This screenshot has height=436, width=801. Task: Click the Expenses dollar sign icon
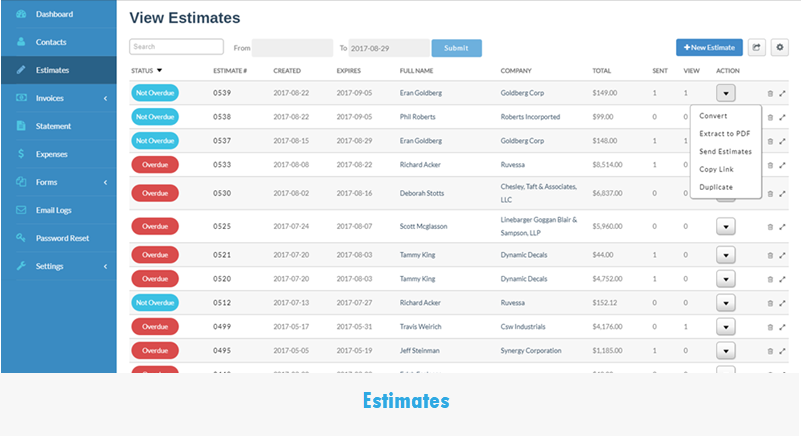point(21,154)
